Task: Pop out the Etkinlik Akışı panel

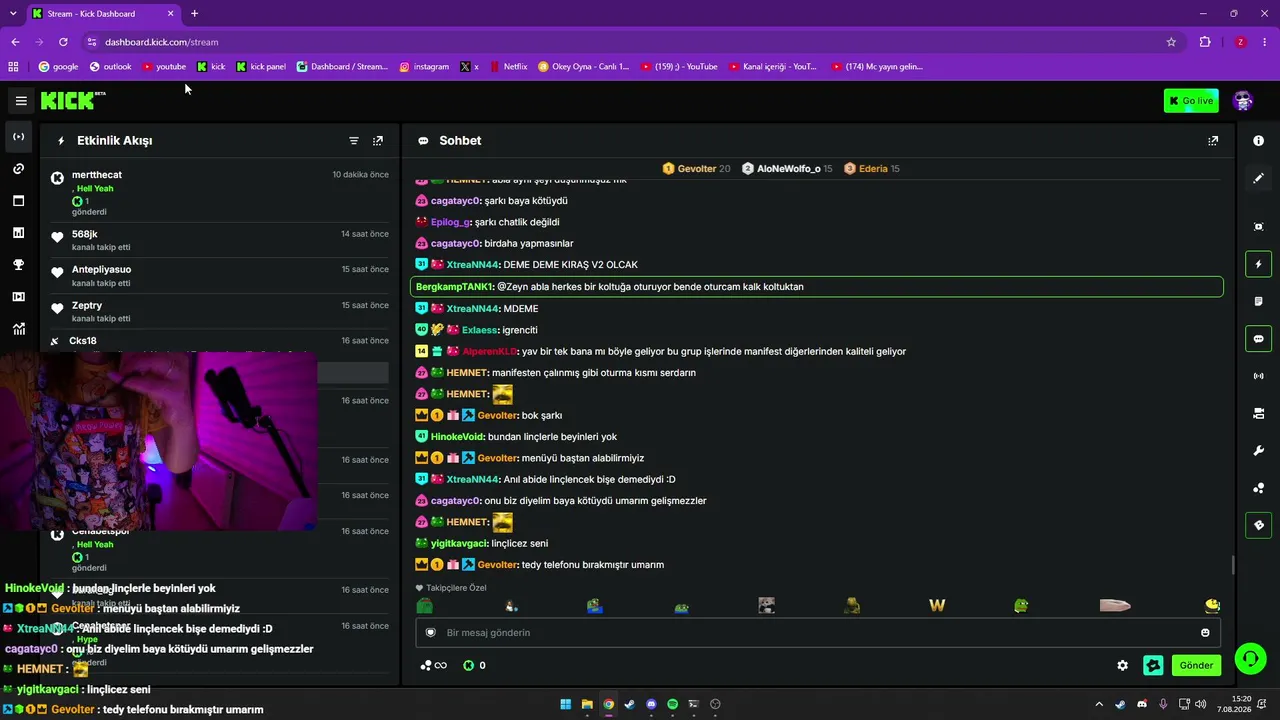Action: coord(378,141)
